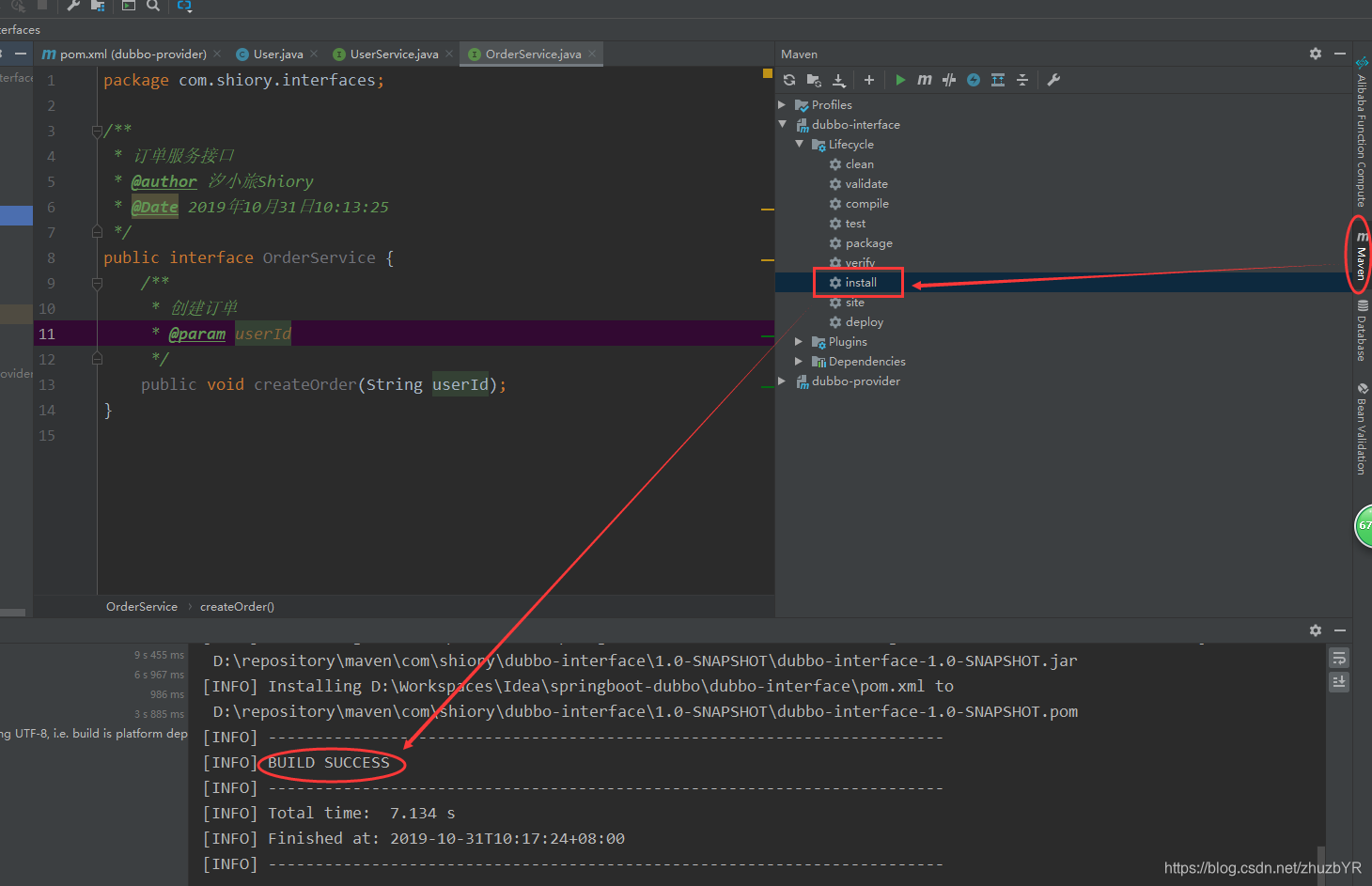
Task: Click the 9 s 455 ms build step
Action: [159, 655]
